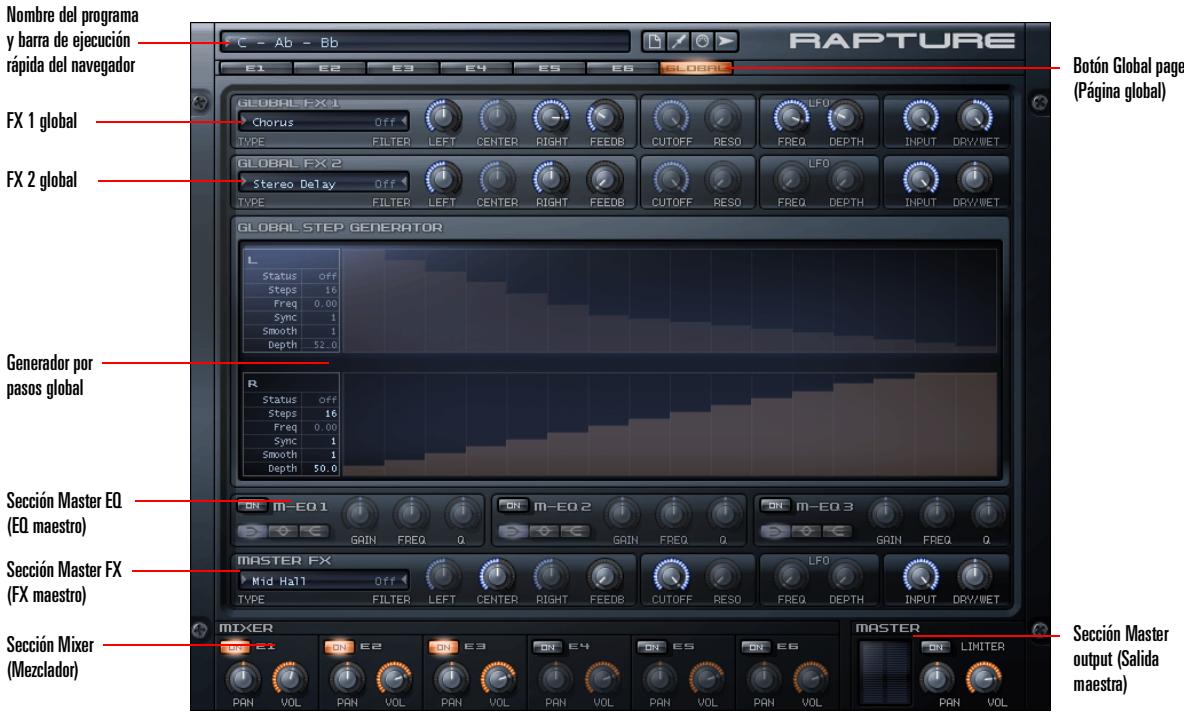The image size is (1184, 712).
Task: Click mixer E3 VOL knob
Action: pos(498,679)
